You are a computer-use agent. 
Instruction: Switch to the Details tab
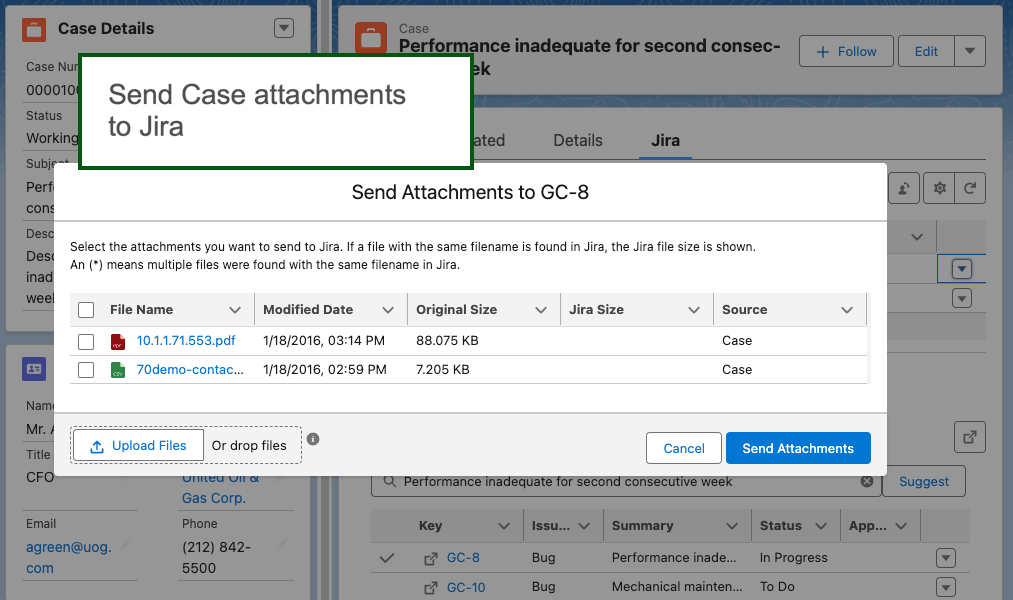pyautogui.click(x=578, y=140)
